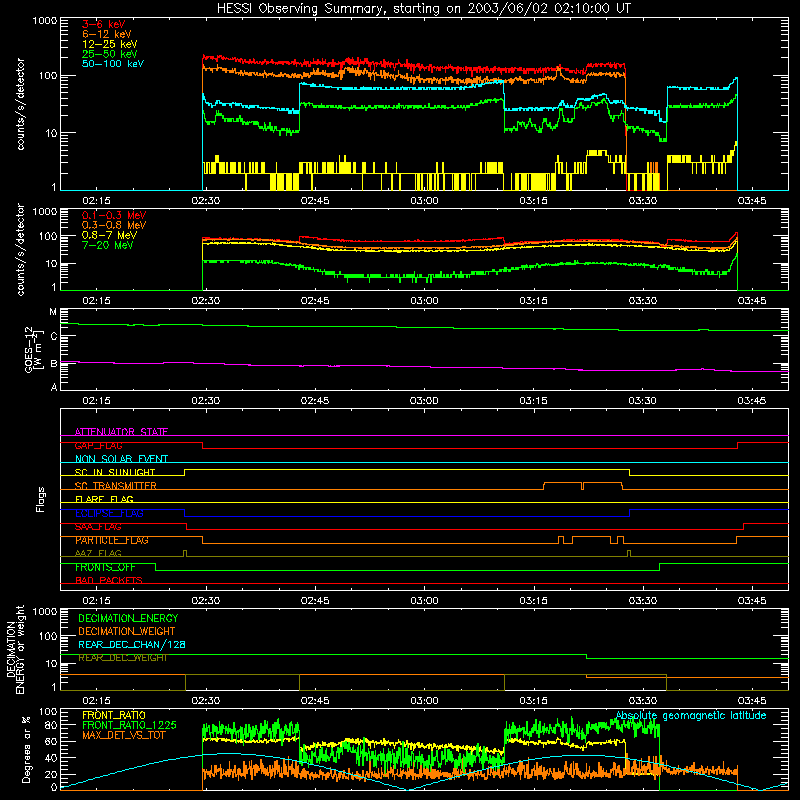Click the DECIMATION_WEIGHT legend label
Screen dimensions: 800x800
[x=127, y=631]
